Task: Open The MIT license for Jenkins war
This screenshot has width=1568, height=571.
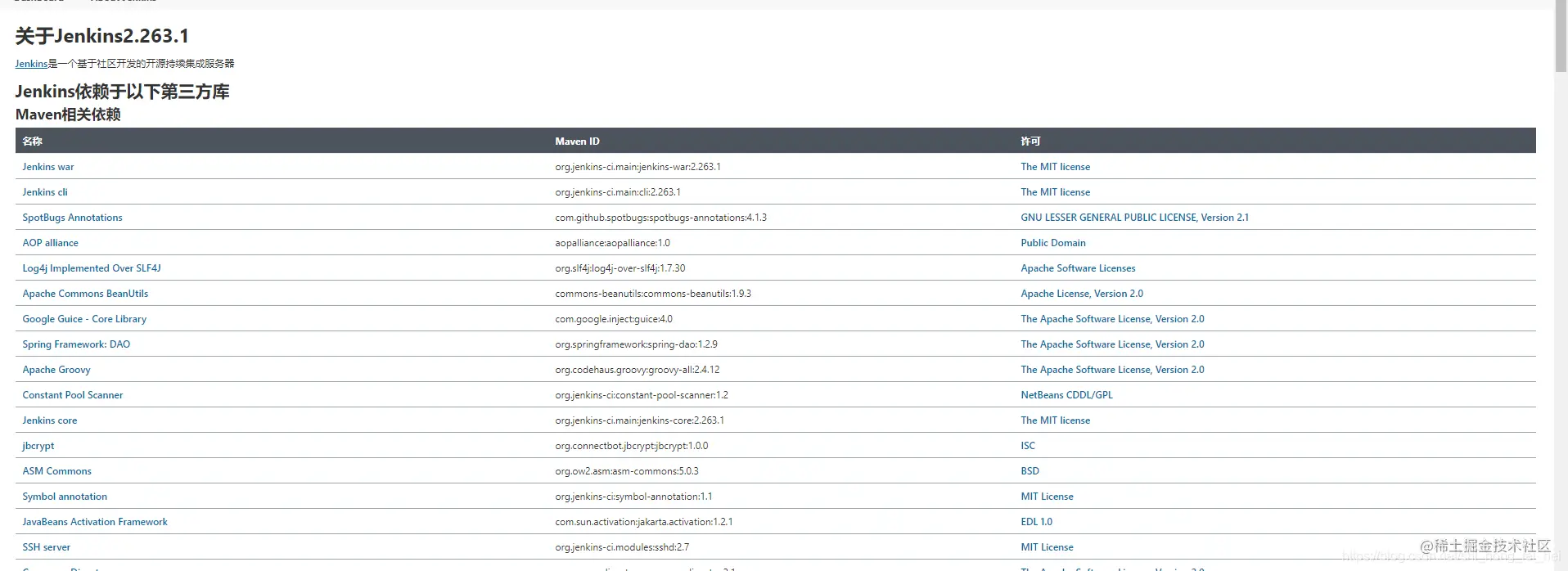Action: pos(1055,167)
